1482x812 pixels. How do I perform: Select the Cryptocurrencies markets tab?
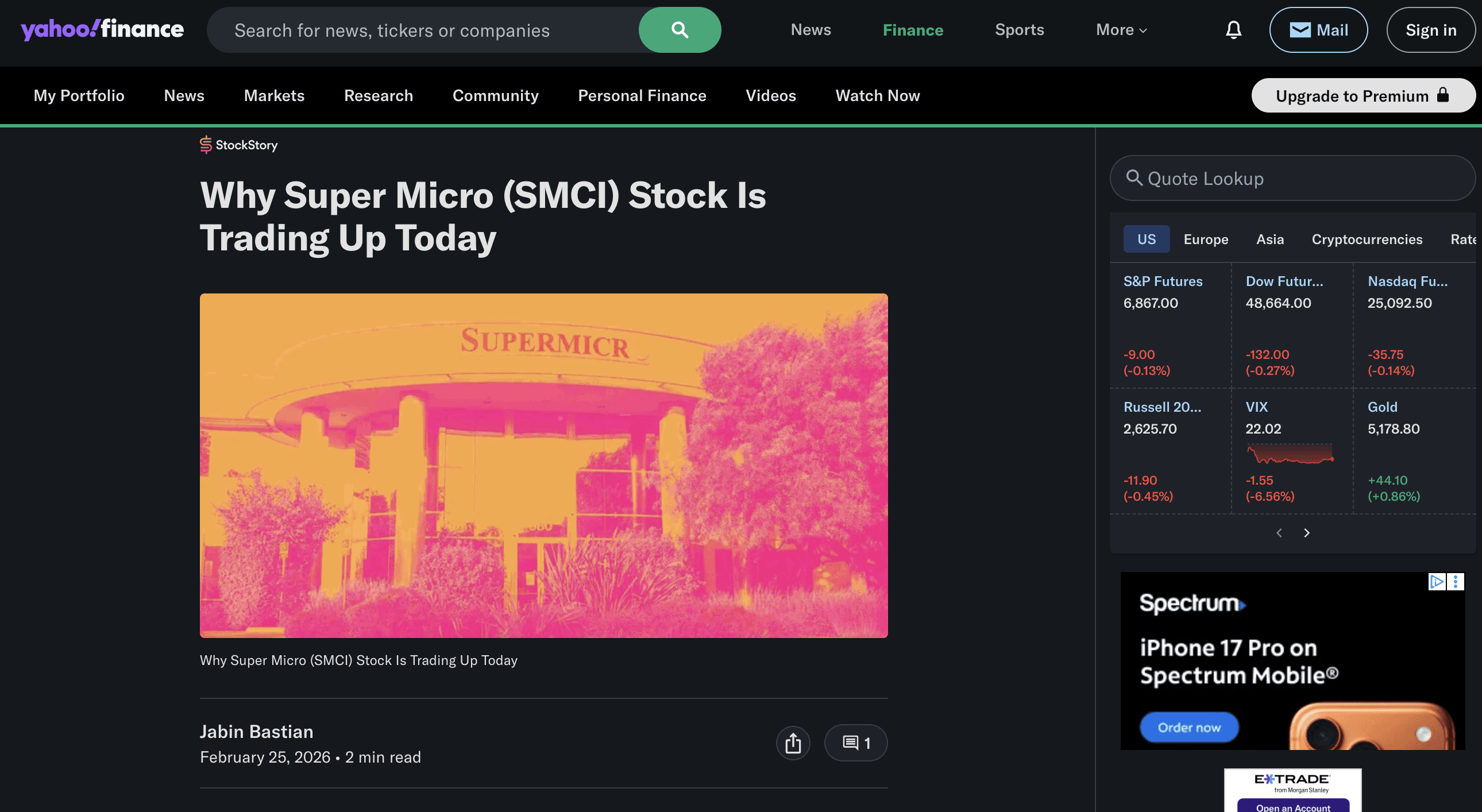point(1367,239)
